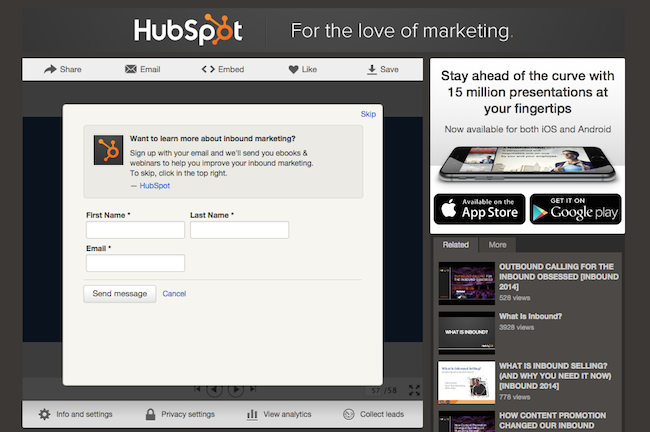Click the View analytics bar chart icon
The height and width of the screenshot is (432, 650).
tap(252, 414)
